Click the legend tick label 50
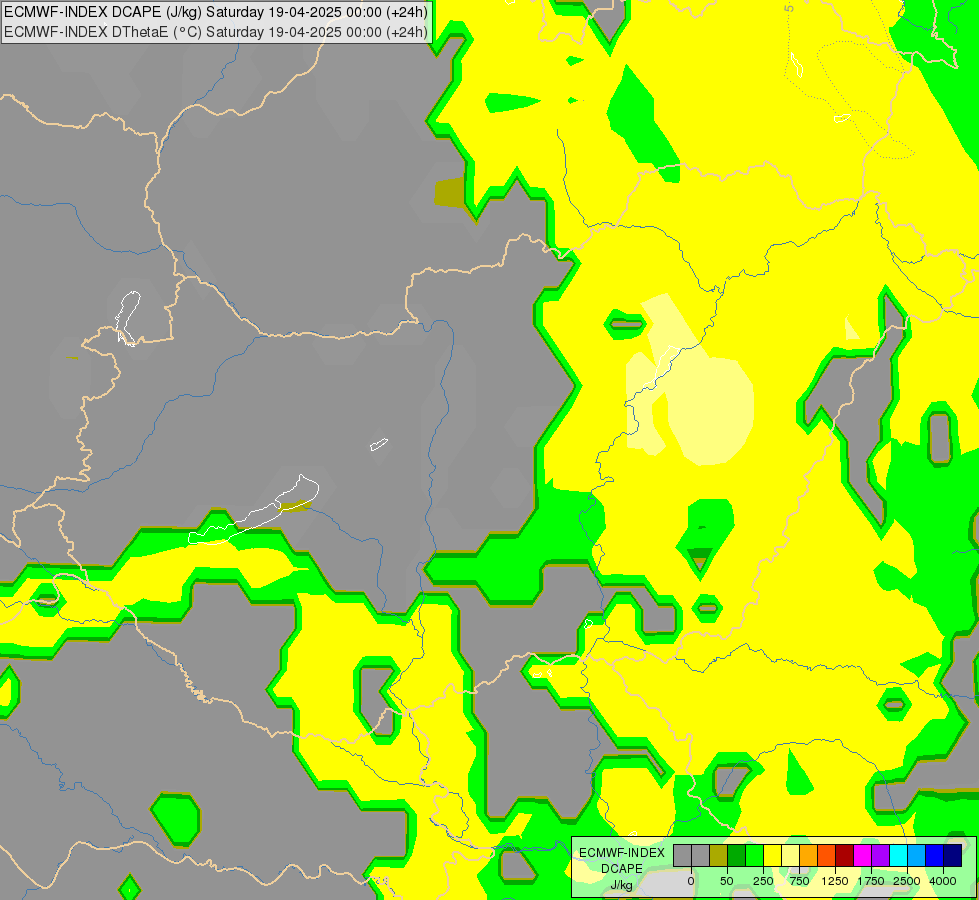Viewport: 979px width, 900px height. (727, 881)
